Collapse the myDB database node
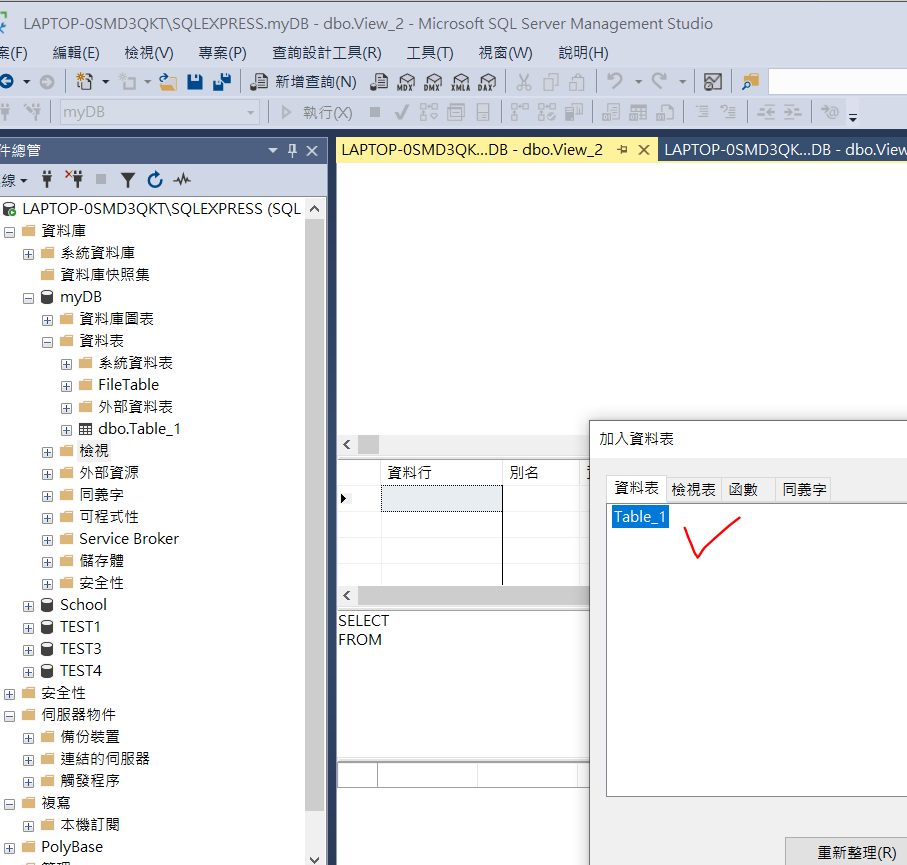The width and height of the screenshot is (907, 865). [x=28, y=299]
